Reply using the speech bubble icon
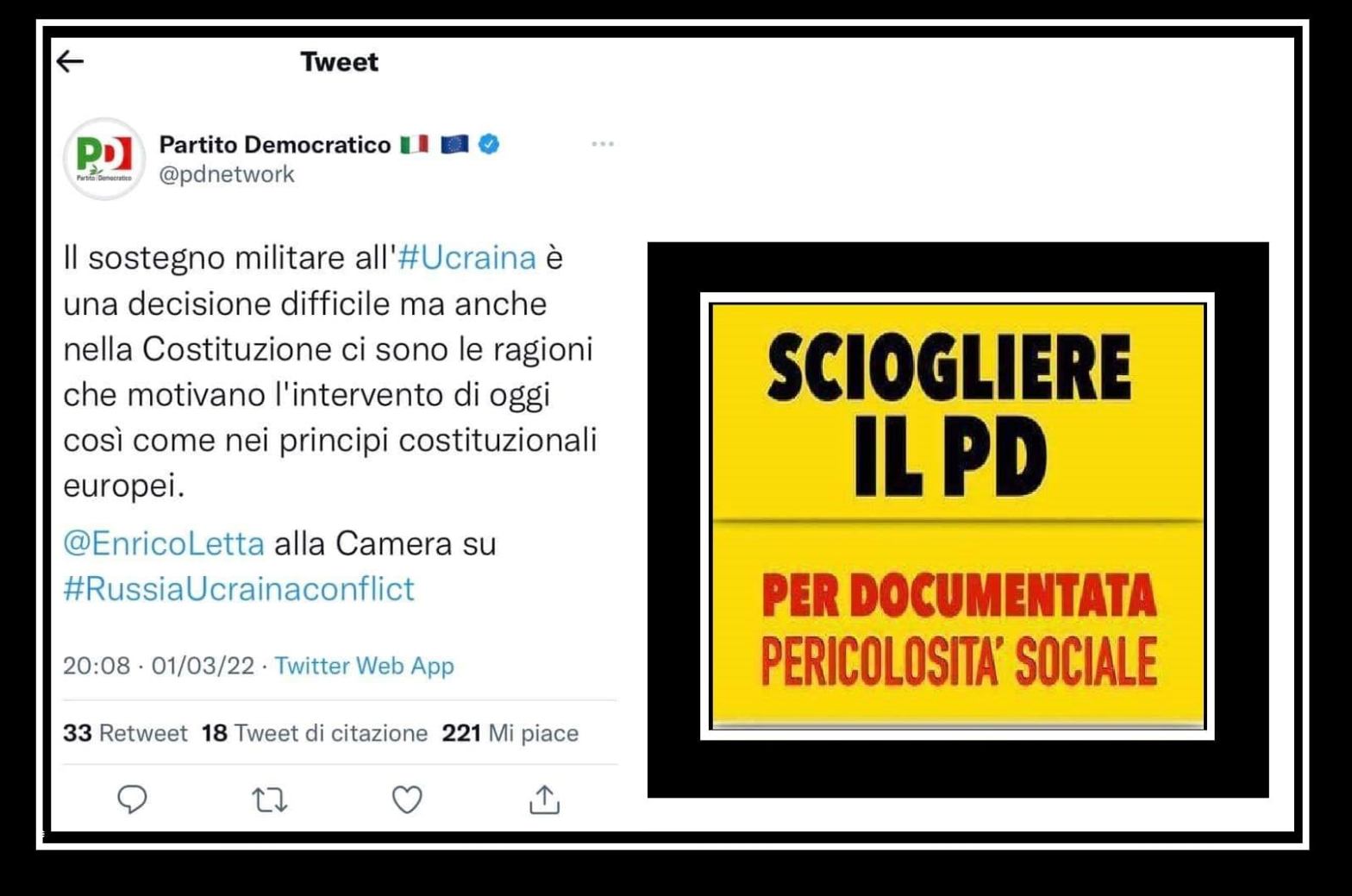 [x=132, y=799]
